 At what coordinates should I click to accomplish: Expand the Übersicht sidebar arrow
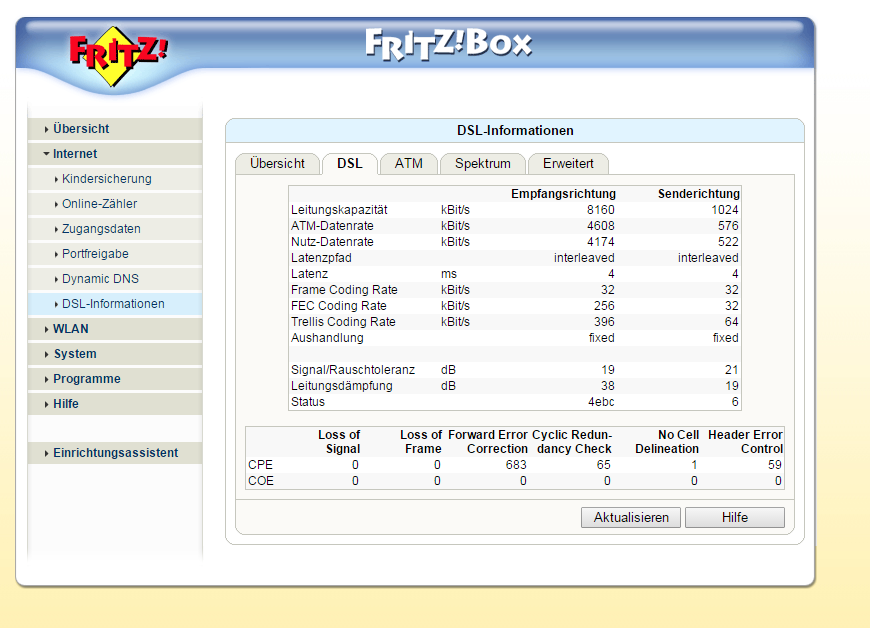(46, 129)
